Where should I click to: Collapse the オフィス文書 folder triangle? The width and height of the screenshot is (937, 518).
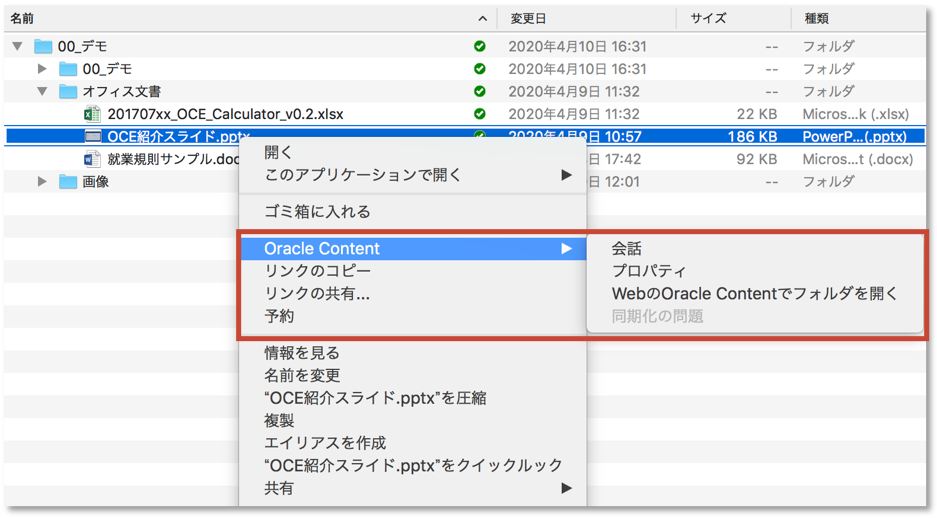click(x=42, y=92)
